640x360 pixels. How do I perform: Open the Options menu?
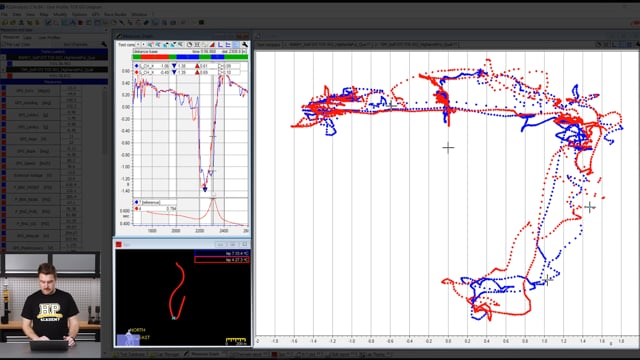coord(80,14)
